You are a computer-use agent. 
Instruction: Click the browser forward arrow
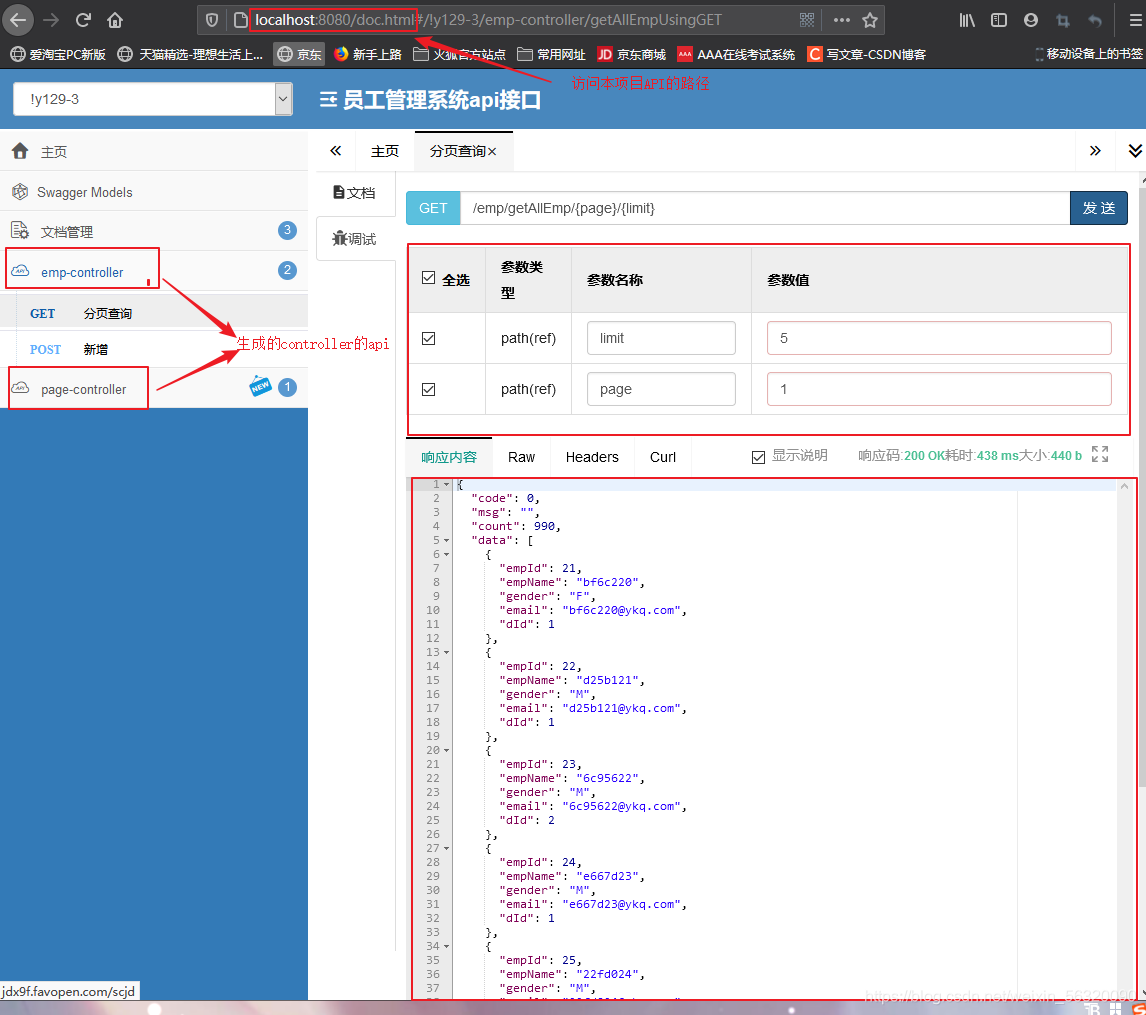(50, 20)
